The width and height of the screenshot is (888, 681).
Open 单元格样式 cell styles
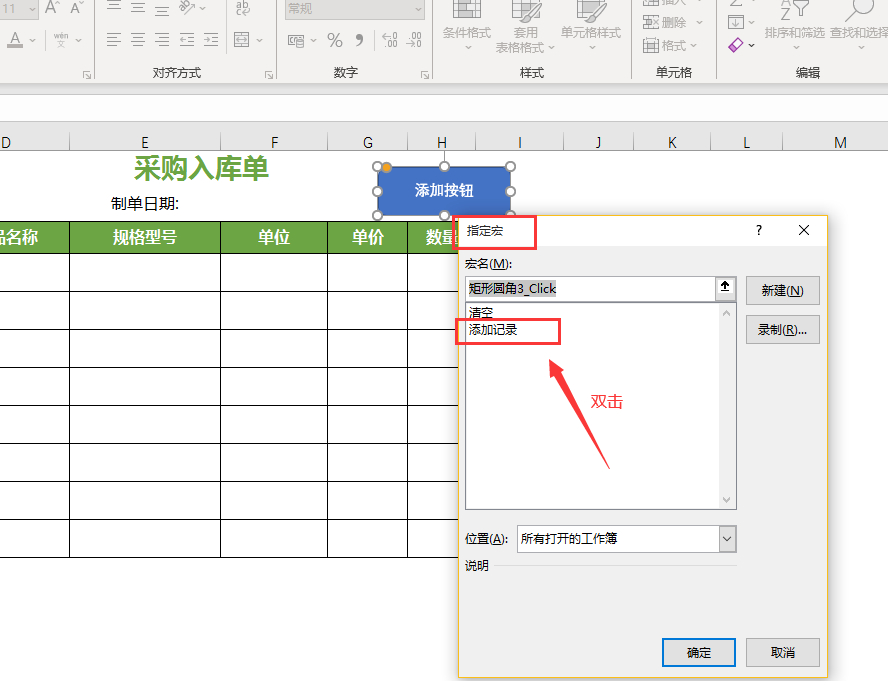pos(591,25)
